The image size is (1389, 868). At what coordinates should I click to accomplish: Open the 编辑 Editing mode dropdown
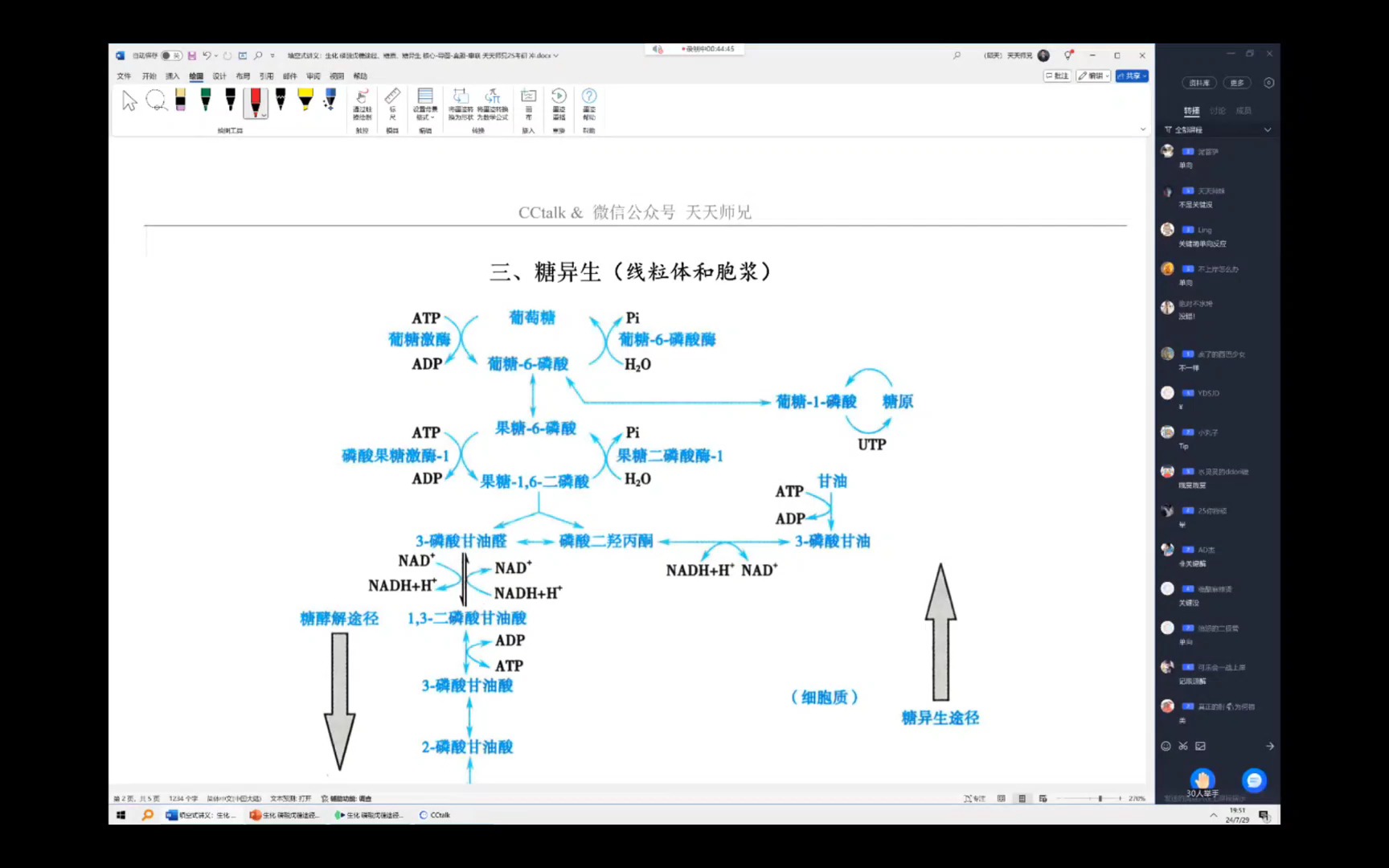pyautogui.click(x=1094, y=76)
